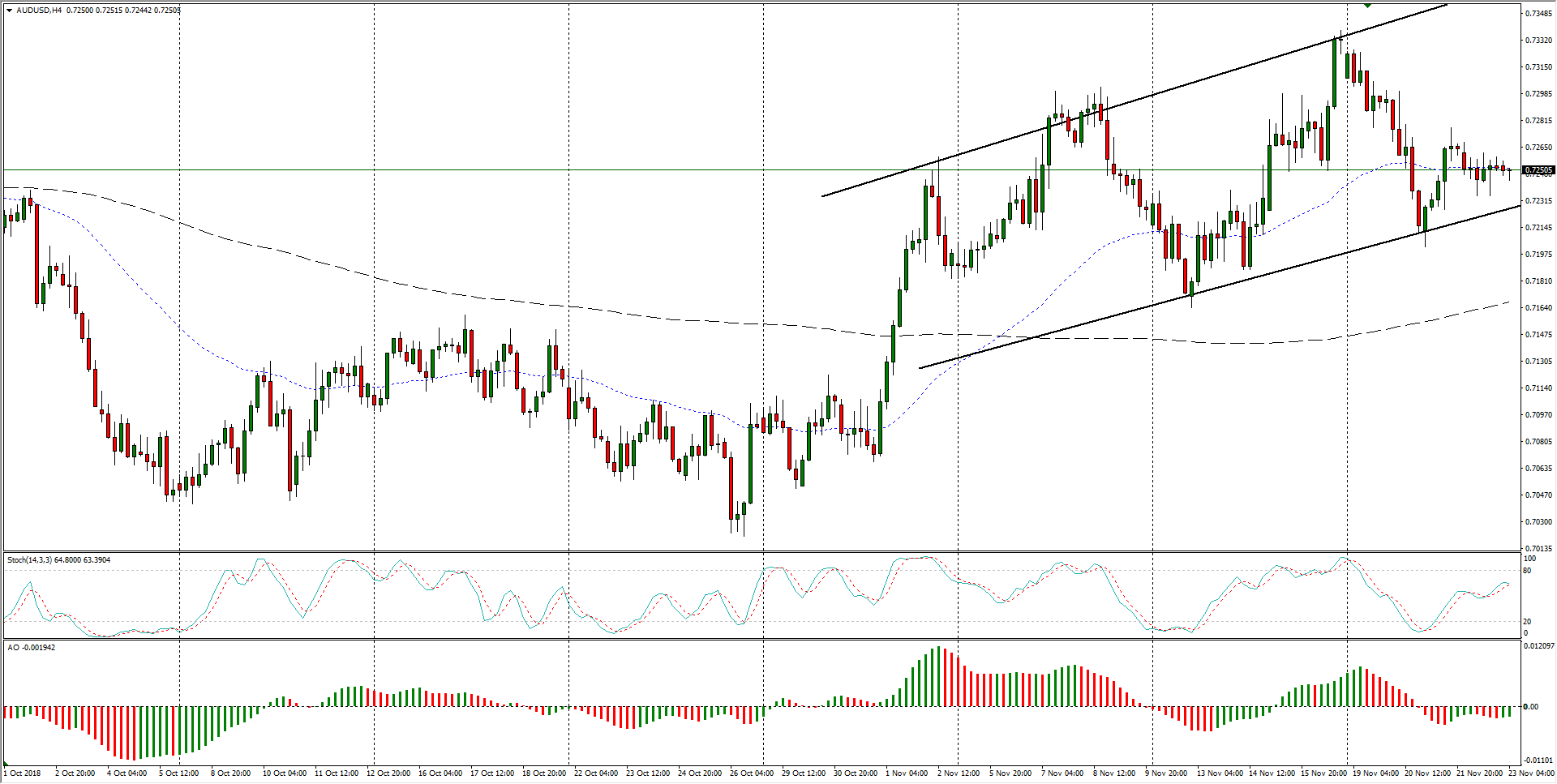The width and height of the screenshot is (1557, 784).
Task: Click the 23 Nov 04:00 time label
Action: [1531, 773]
